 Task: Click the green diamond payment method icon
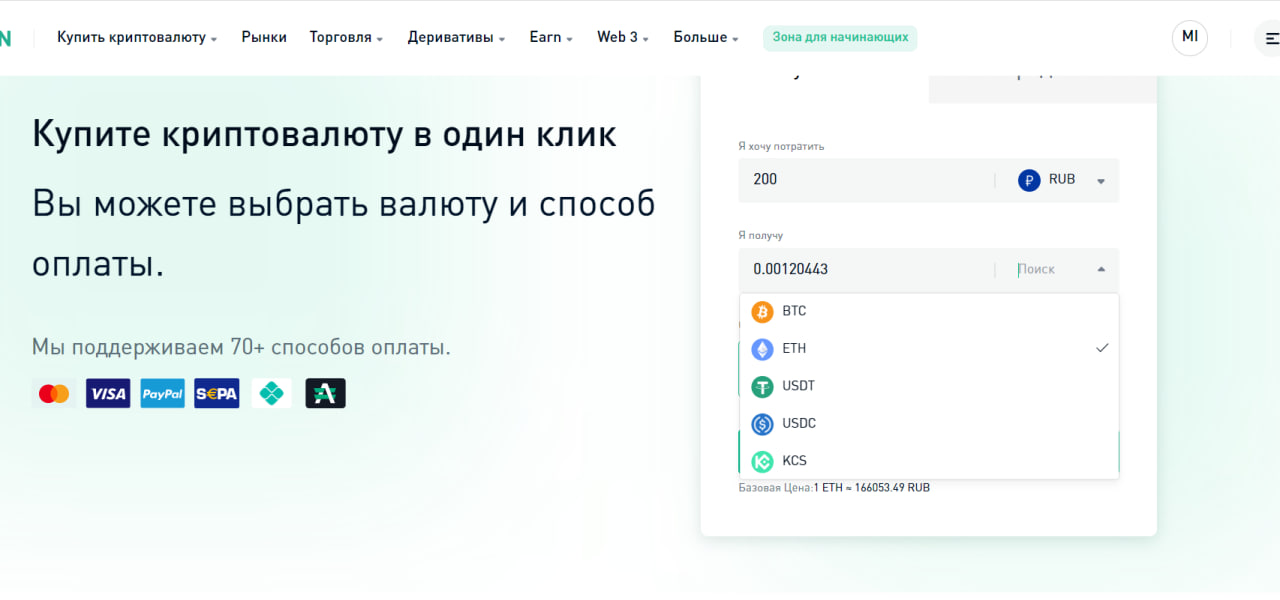(x=271, y=393)
